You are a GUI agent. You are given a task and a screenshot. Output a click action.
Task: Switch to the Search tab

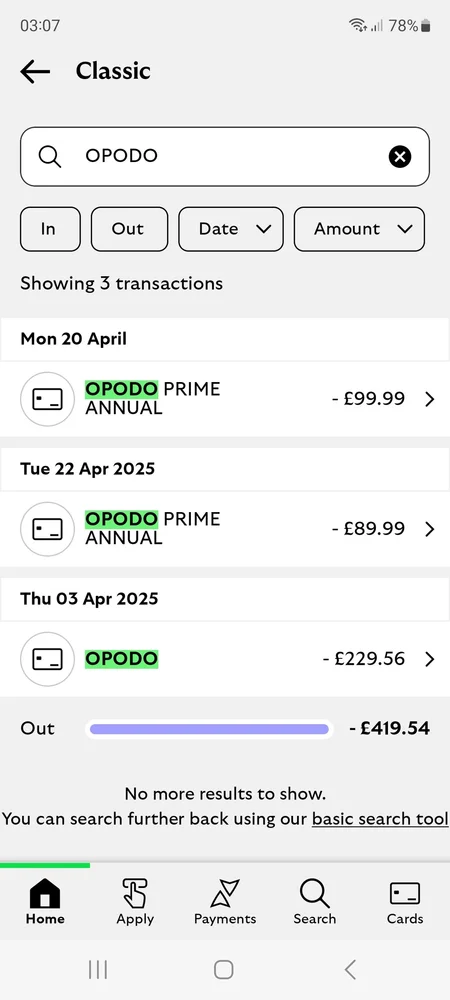pos(315,902)
